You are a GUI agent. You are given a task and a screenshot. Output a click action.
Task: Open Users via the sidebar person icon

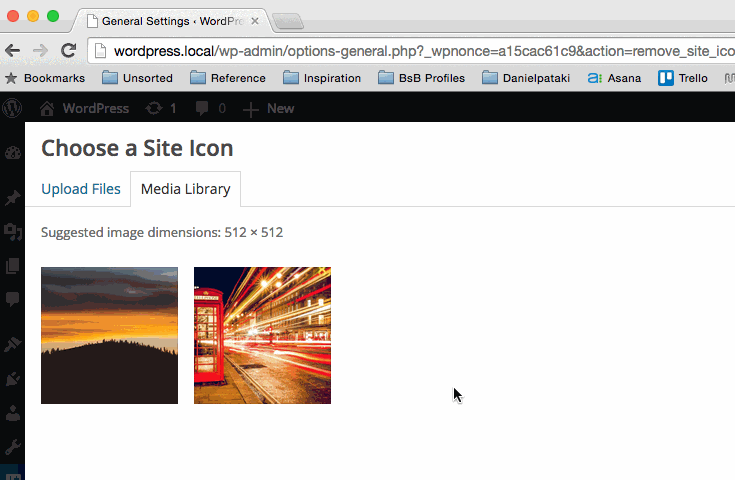click(x=13, y=412)
